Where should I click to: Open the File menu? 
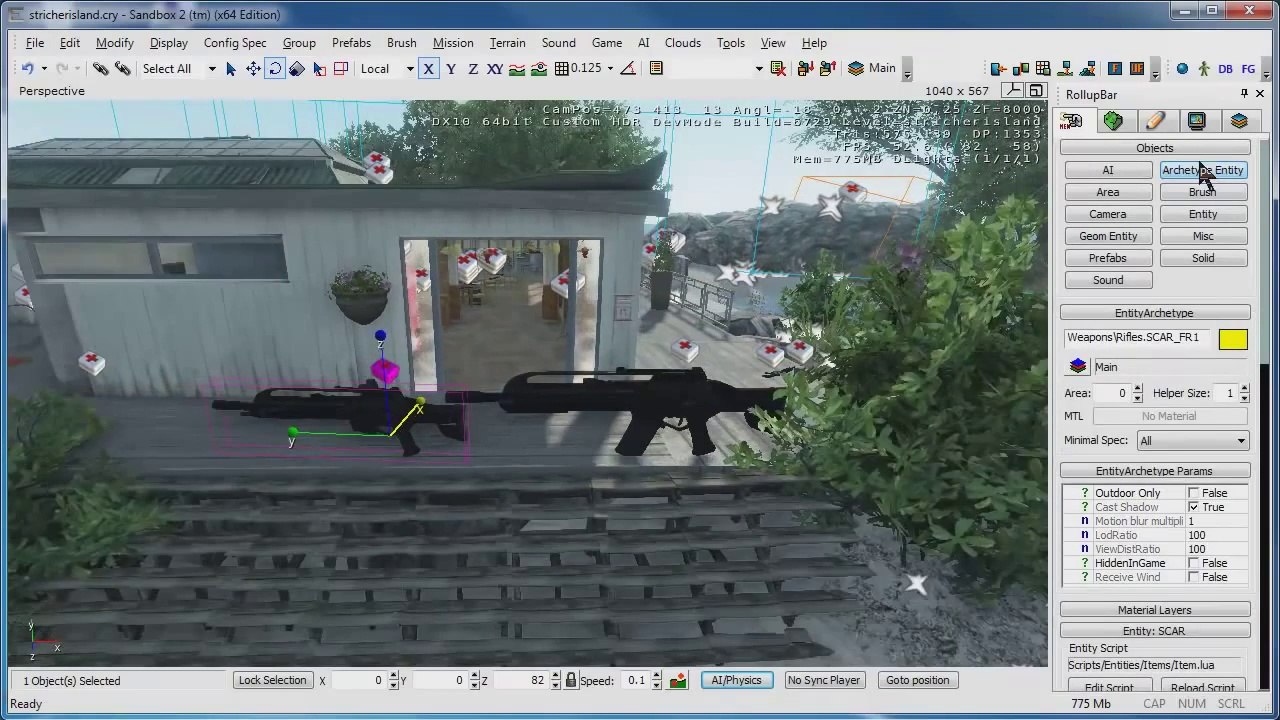pos(34,43)
